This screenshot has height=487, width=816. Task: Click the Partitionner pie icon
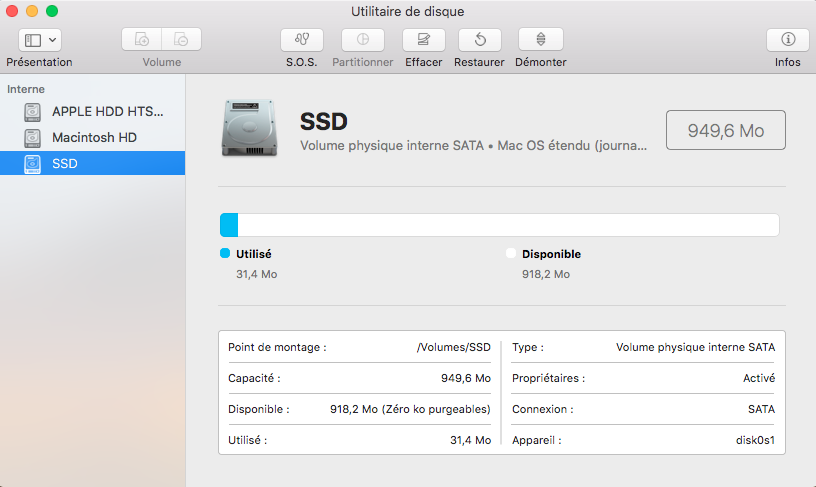363,40
